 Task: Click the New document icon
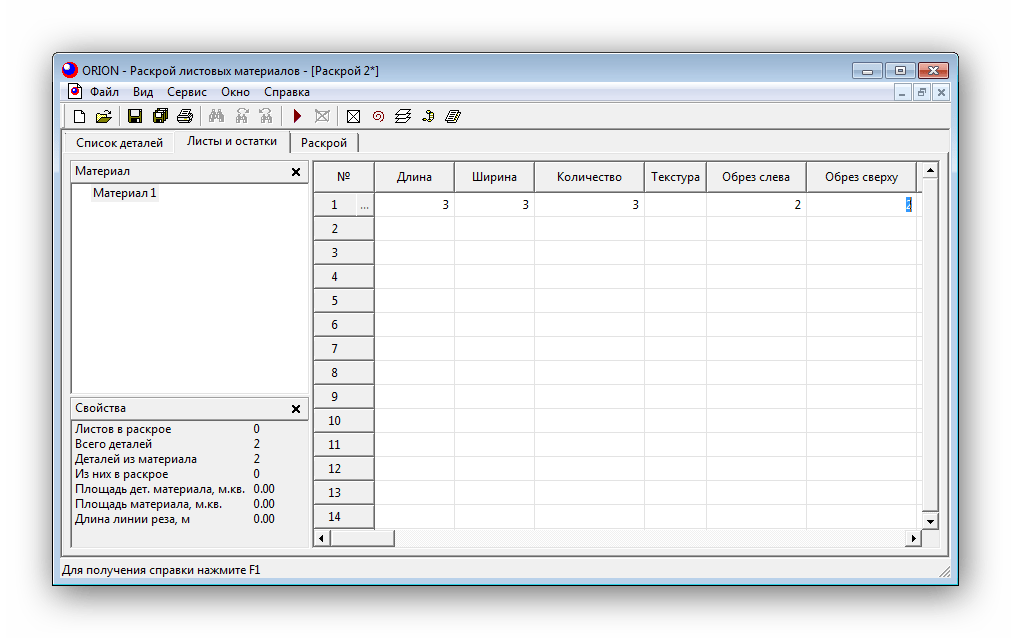[80, 116]
